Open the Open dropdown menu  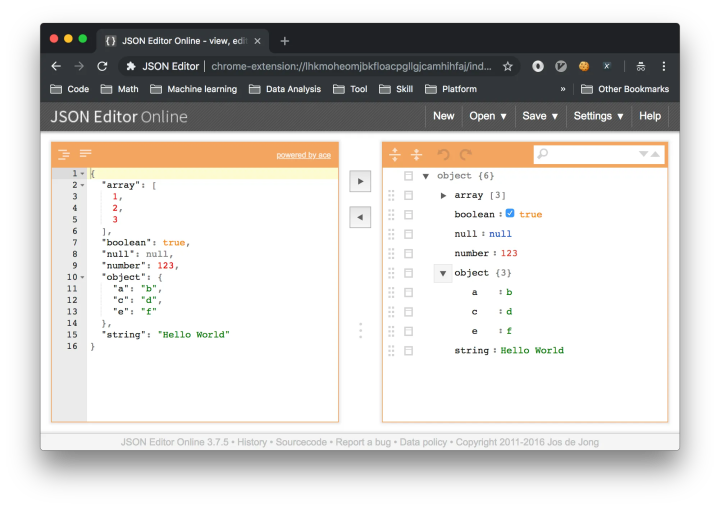click(488, 116)
